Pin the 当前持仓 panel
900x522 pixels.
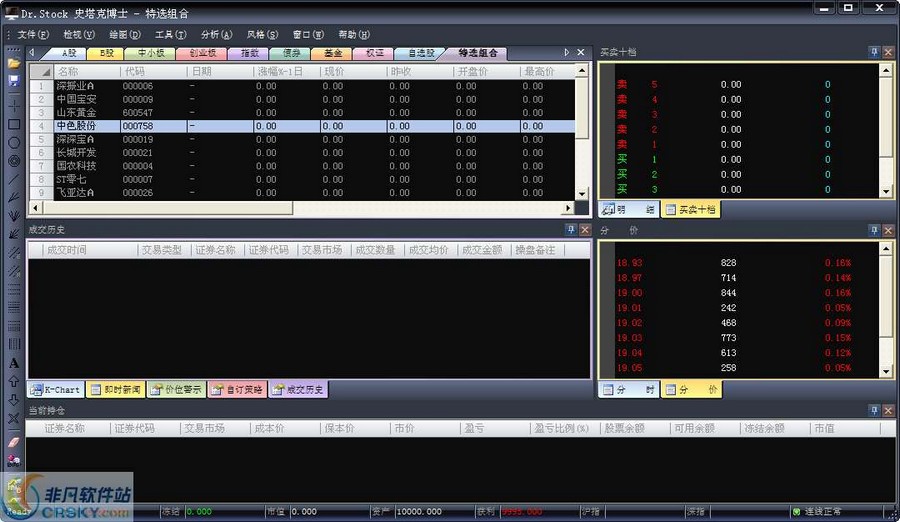point(874,411)
